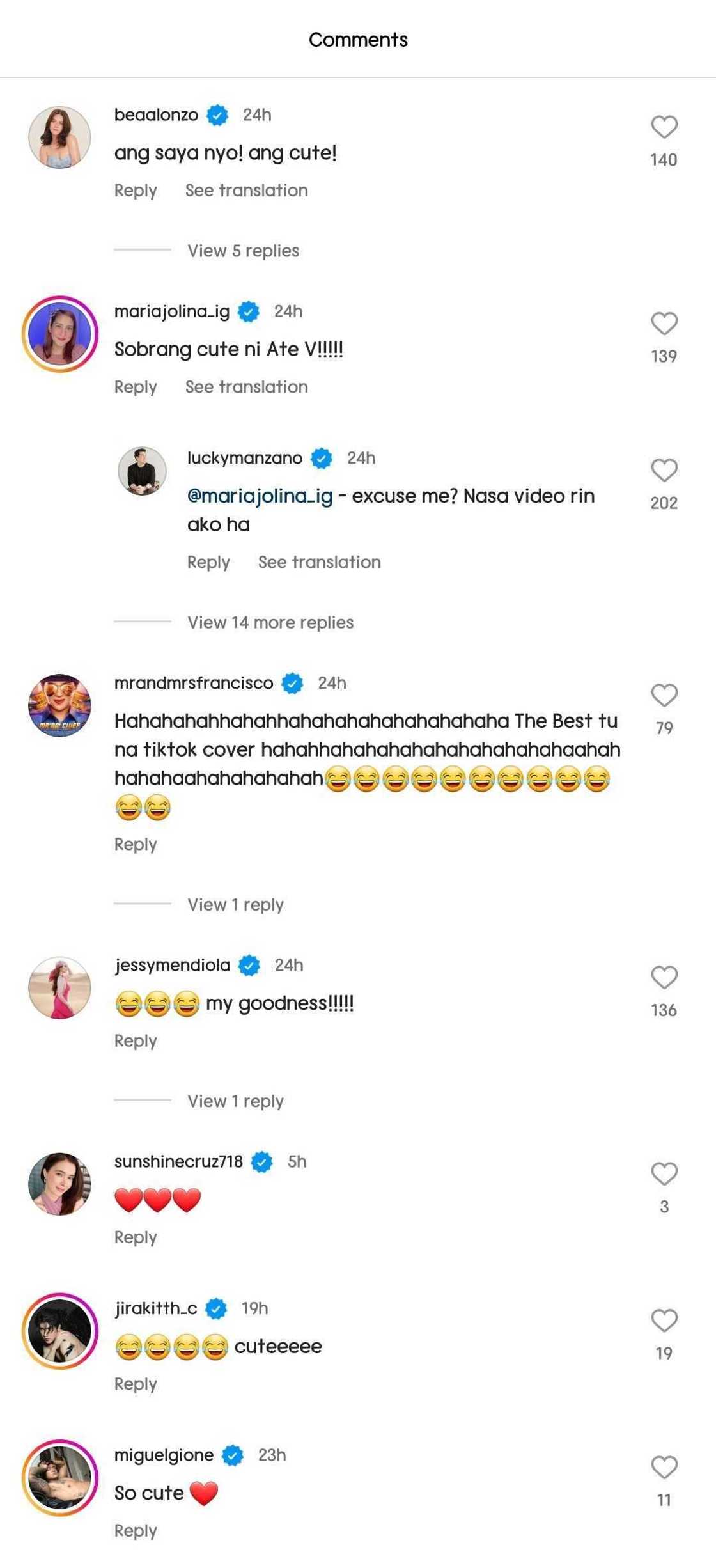View jirakitth_c's story ring avatar
Screen dimensions: 716x1568
pos(59,1331)
